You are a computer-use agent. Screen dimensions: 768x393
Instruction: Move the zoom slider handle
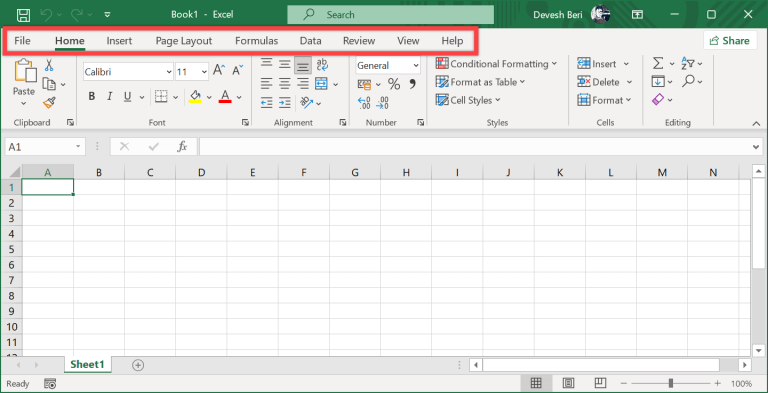(x=671, y=383)
